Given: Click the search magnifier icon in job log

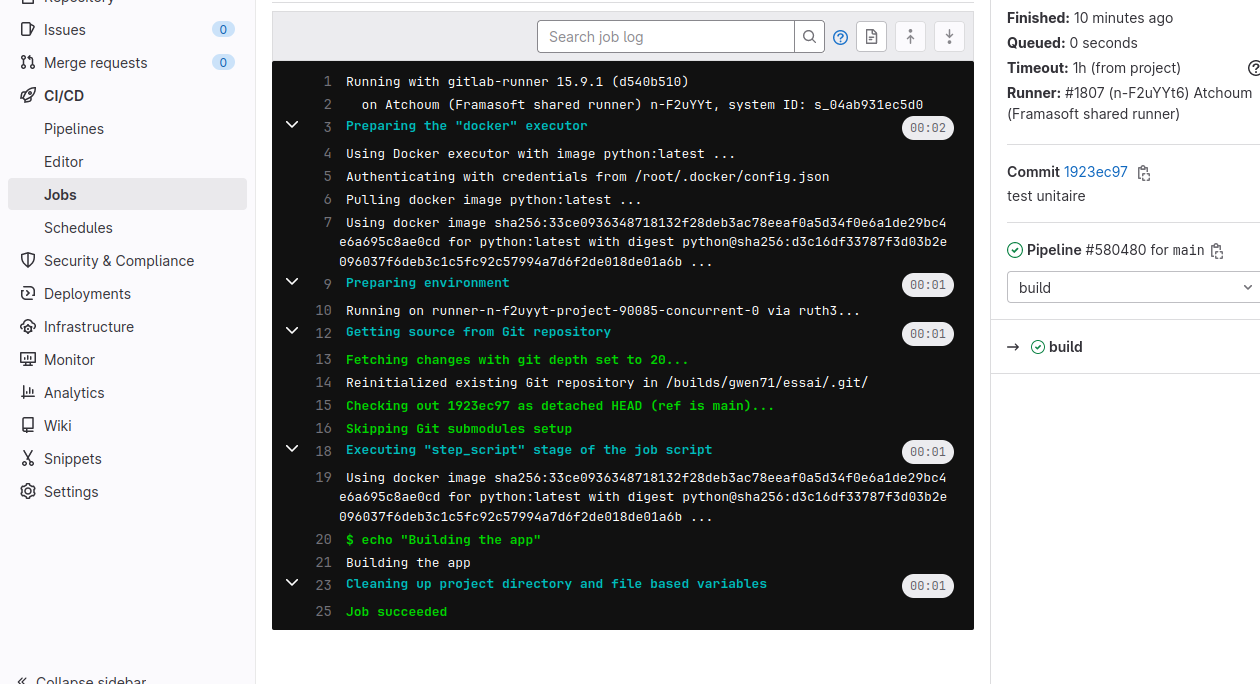Looking at the screenshot, I should (x=809, y=37).
